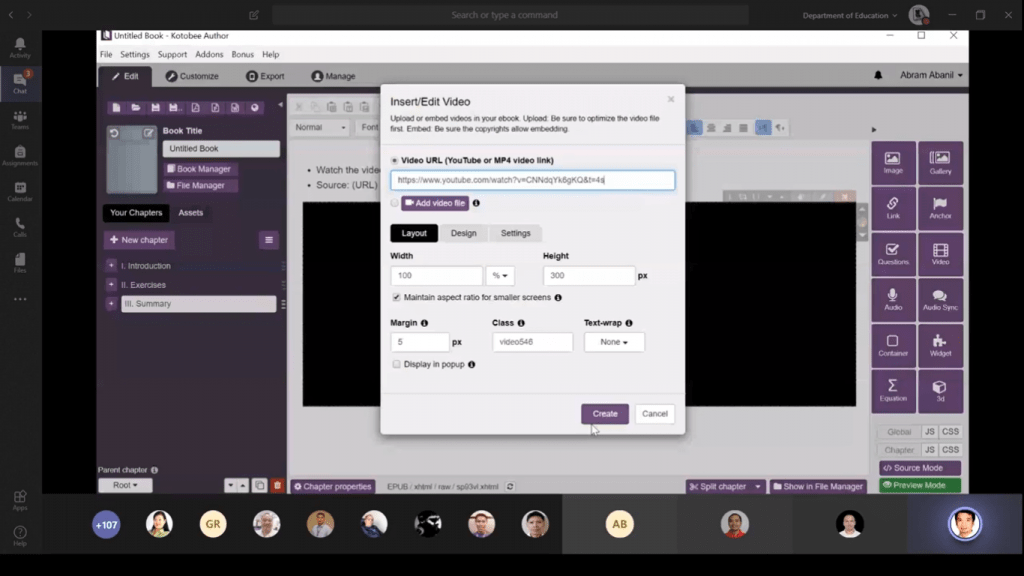Screen dimensions: 1024x576
Task: Switch to the Settings tab in dialog
Action: [x=515, y=233]
